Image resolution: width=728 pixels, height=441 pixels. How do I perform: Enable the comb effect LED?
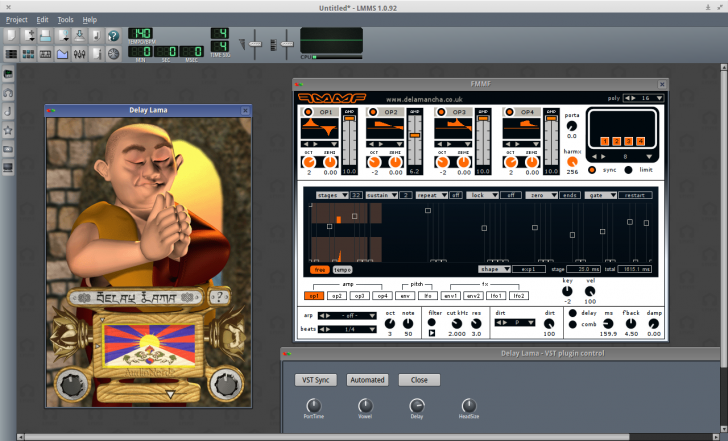[572, 324]
